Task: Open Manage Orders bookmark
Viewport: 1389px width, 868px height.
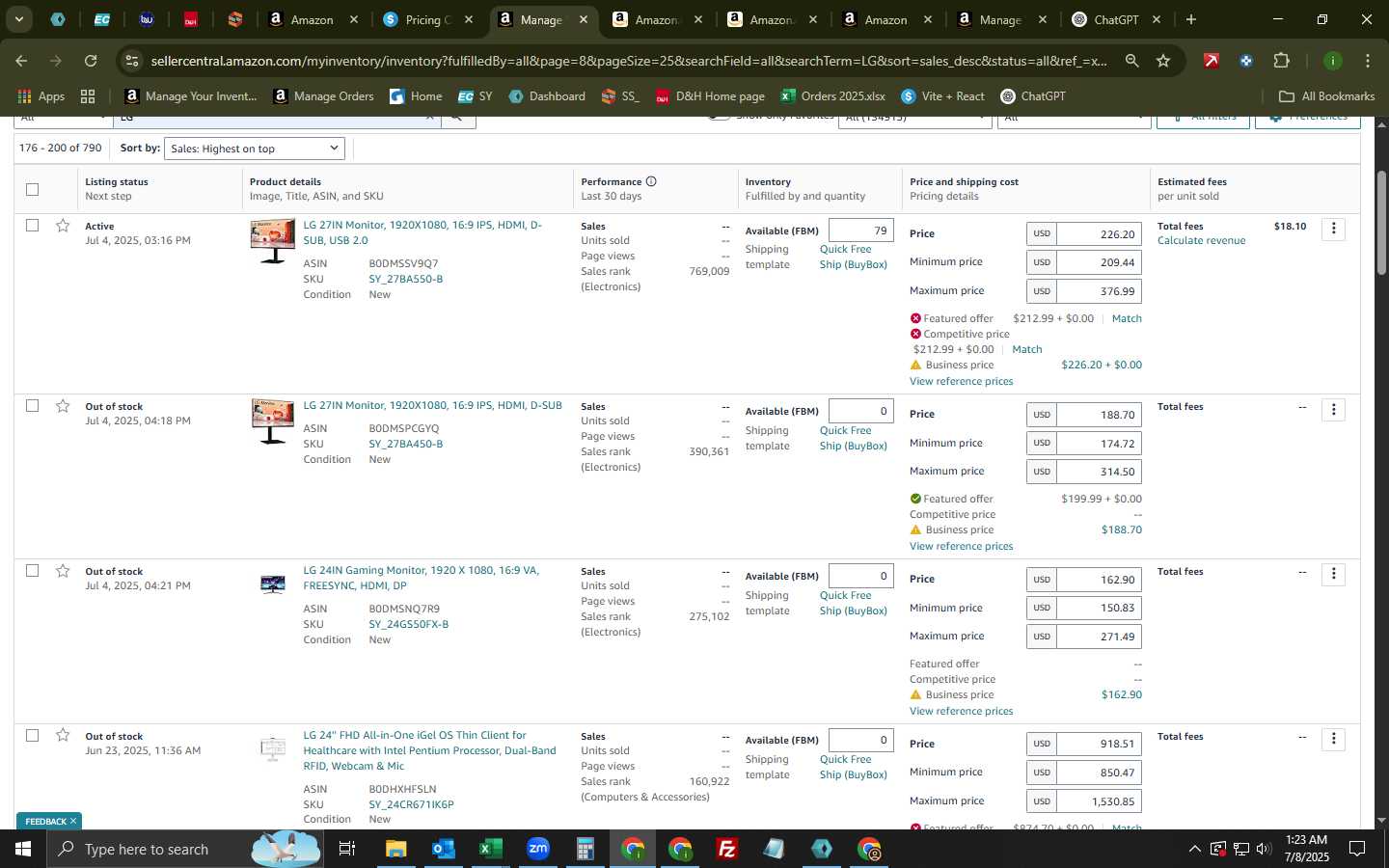Action: pyautogui.click(x=323, y=96)
